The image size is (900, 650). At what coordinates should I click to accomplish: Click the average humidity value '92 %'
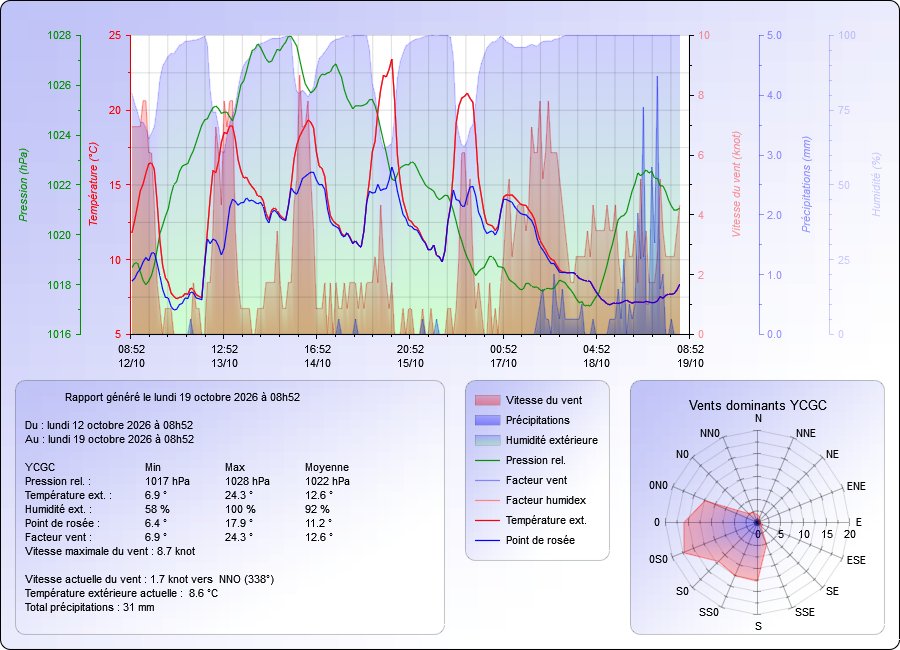(x=317, y=509)
